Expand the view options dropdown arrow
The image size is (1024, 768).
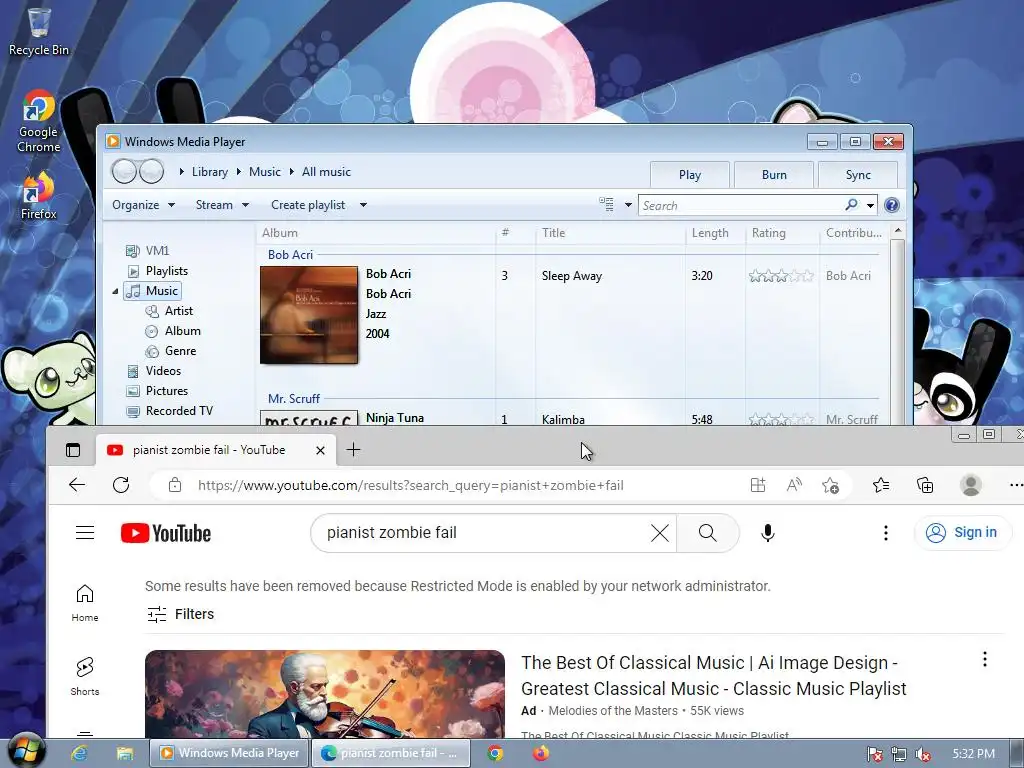[x=628, y=205]
